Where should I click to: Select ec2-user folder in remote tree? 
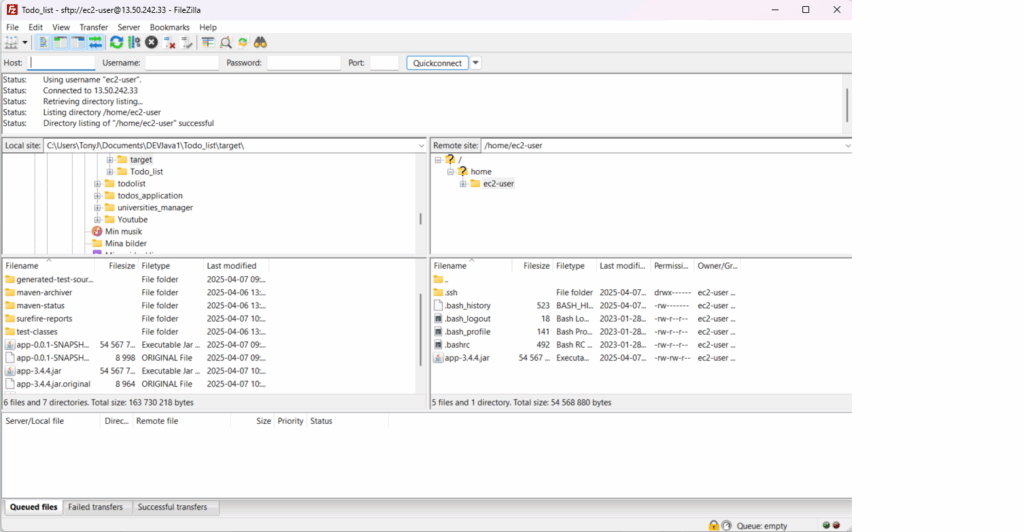[498, 184]
